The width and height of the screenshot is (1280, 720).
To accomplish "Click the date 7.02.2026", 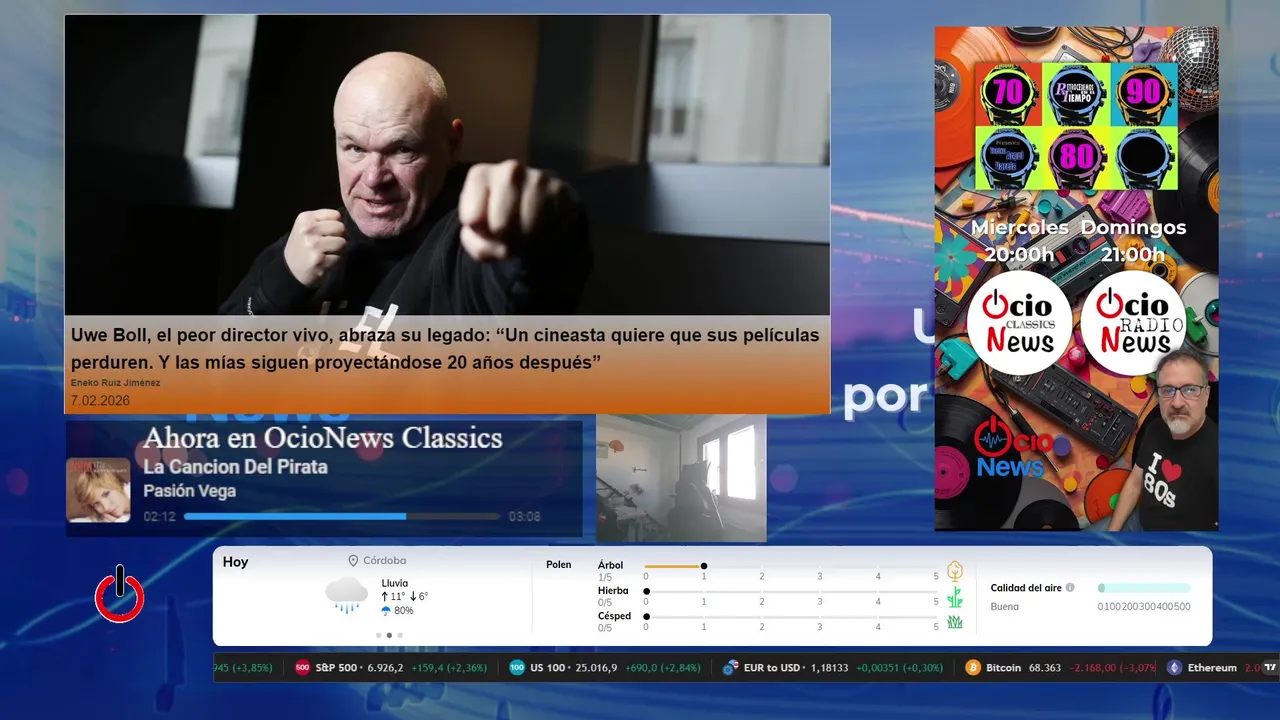I will coord(100,401).
